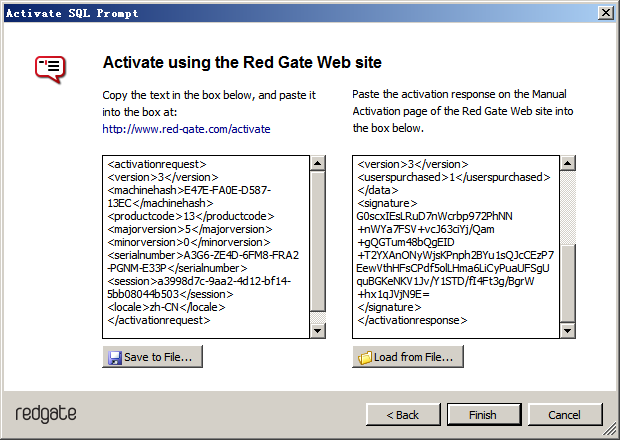Click the machinehash line in request box

coord(189,196)
